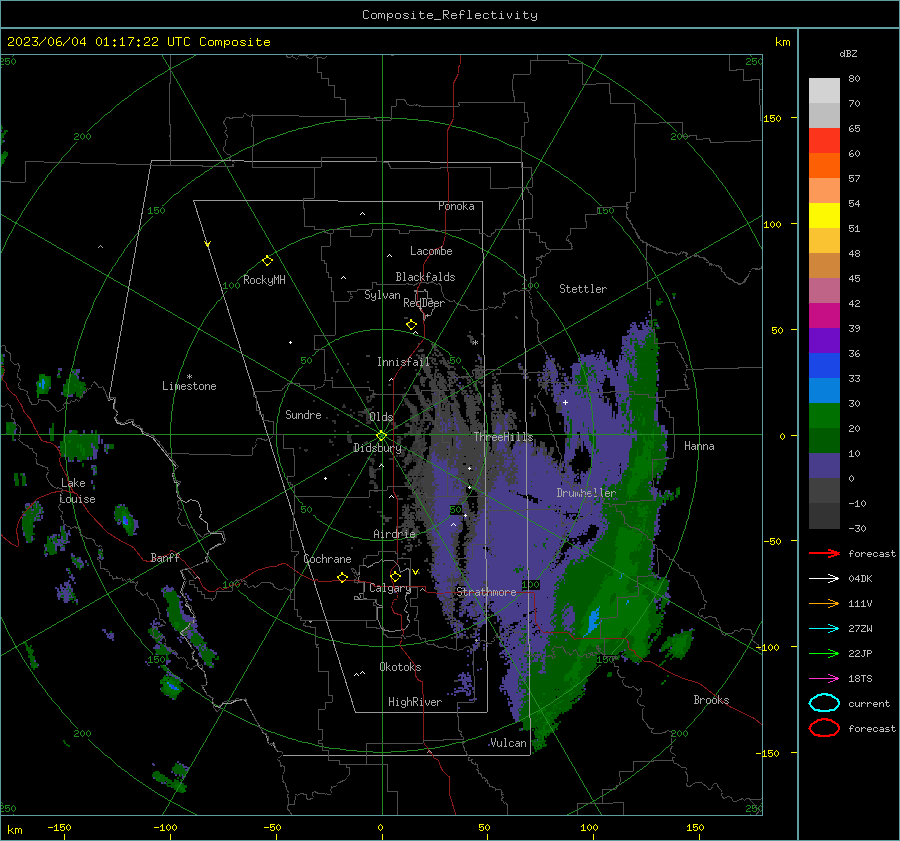This screenshot has height=841, width=900.
Task: Click the red forecast arrow legend icon
Action: pyautogui.click(x=824, y=553)
